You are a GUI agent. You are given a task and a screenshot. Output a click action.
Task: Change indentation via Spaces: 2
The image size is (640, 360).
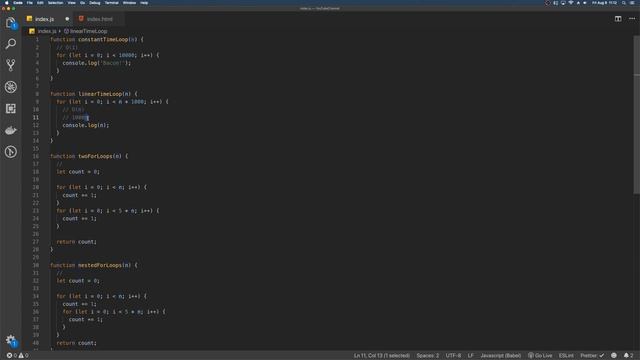pos(427,356)
